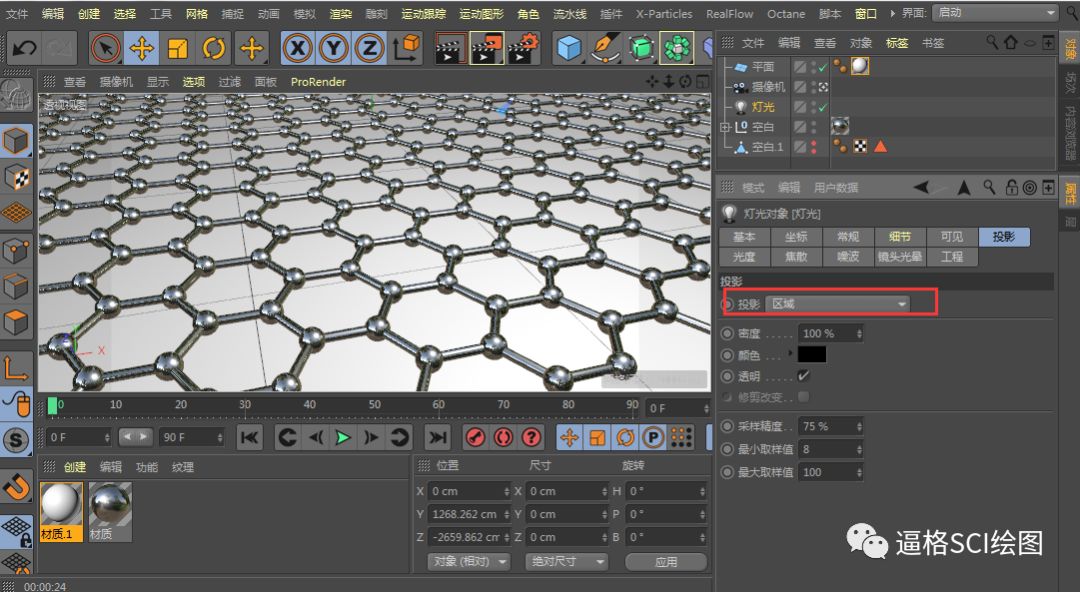Select 材质.1 material thumbnail
The height and width of the screenshot is (592, 1080).
61,511
